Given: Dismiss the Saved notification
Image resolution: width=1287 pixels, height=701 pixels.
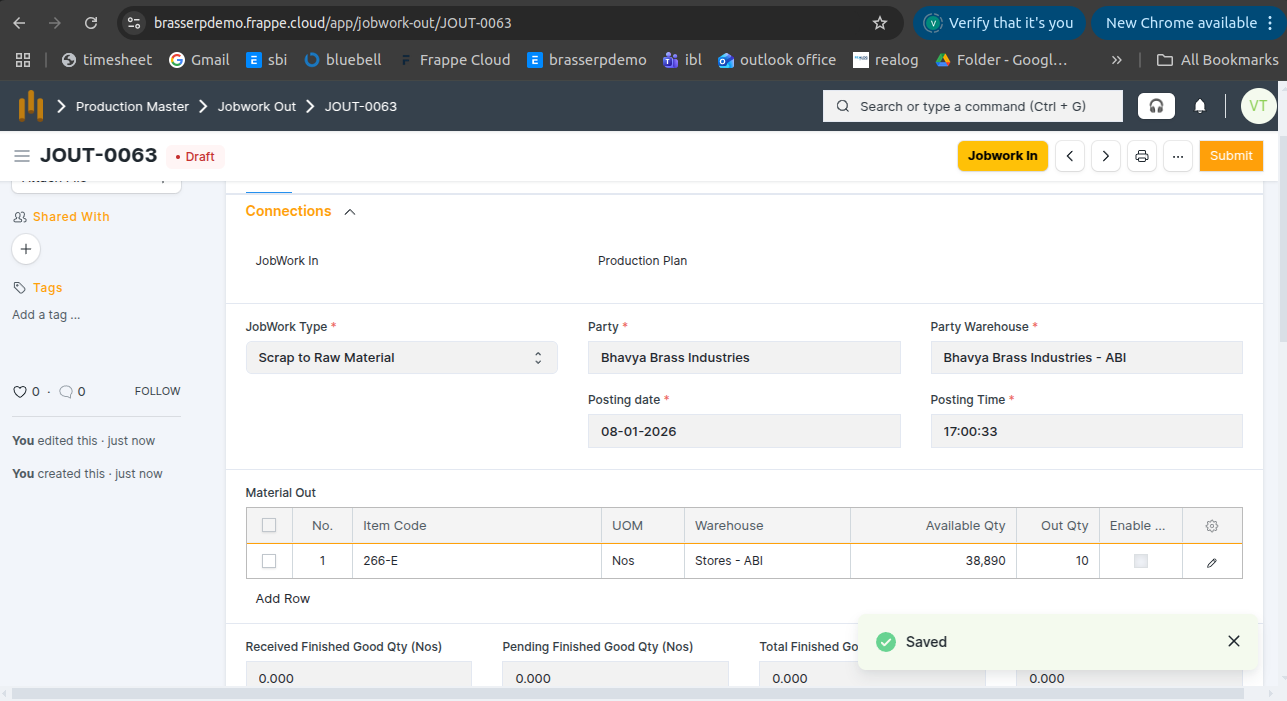Looking at the screenshot, I should (x=1234, y=641).
